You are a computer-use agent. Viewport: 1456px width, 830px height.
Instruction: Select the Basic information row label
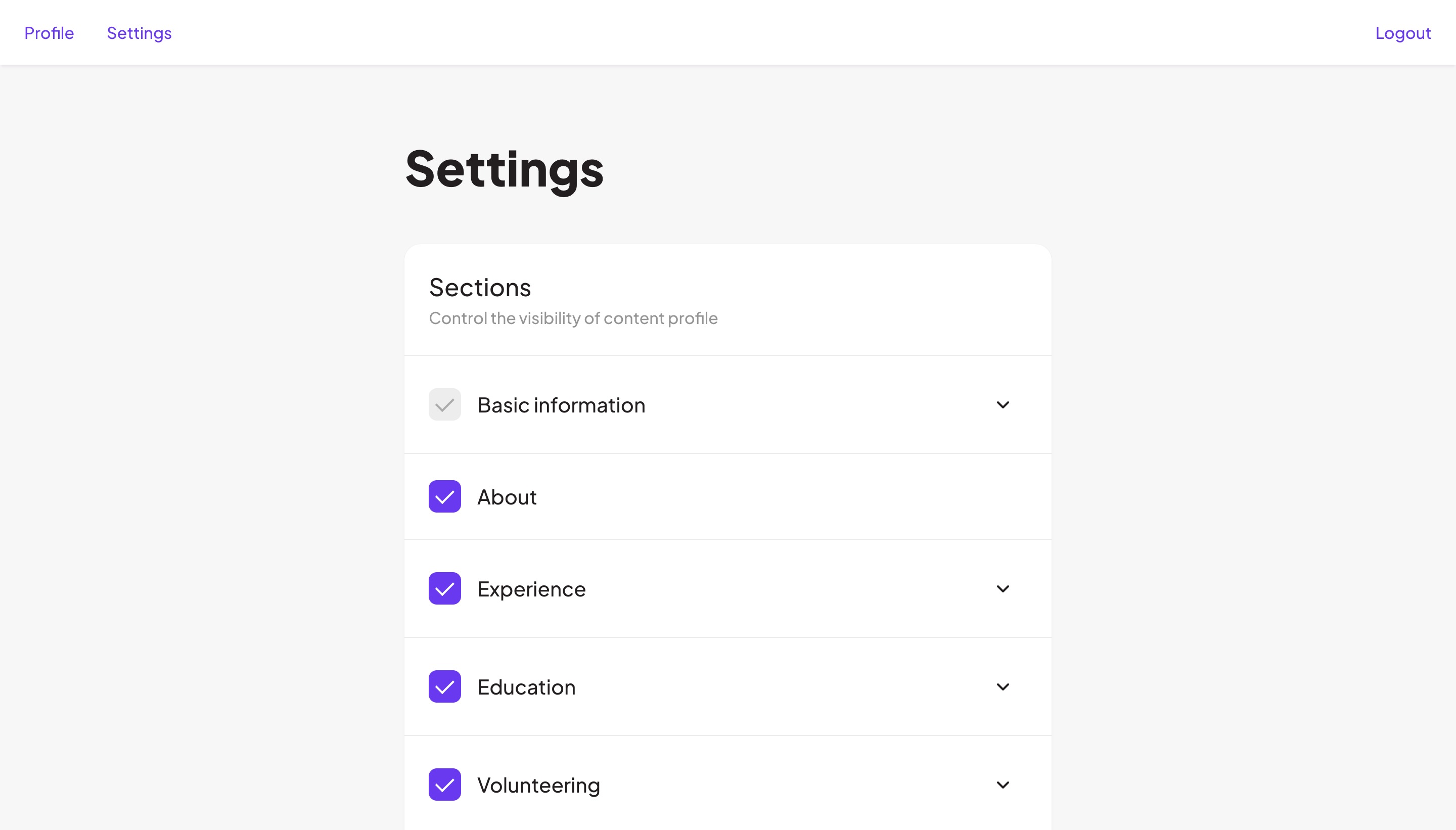coord(562,404)
